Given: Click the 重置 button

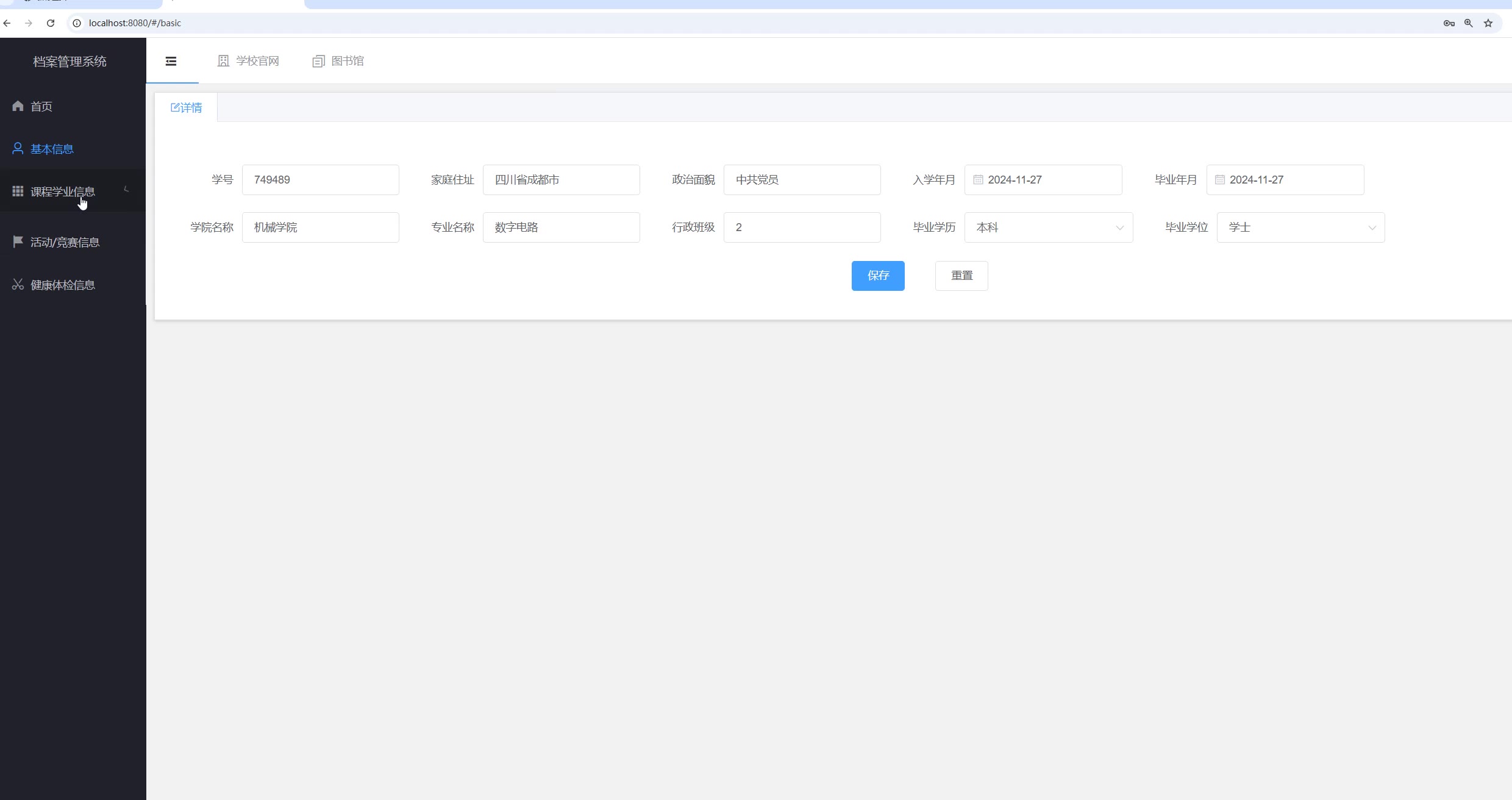Looking at the screenshot, I should 961,276.
